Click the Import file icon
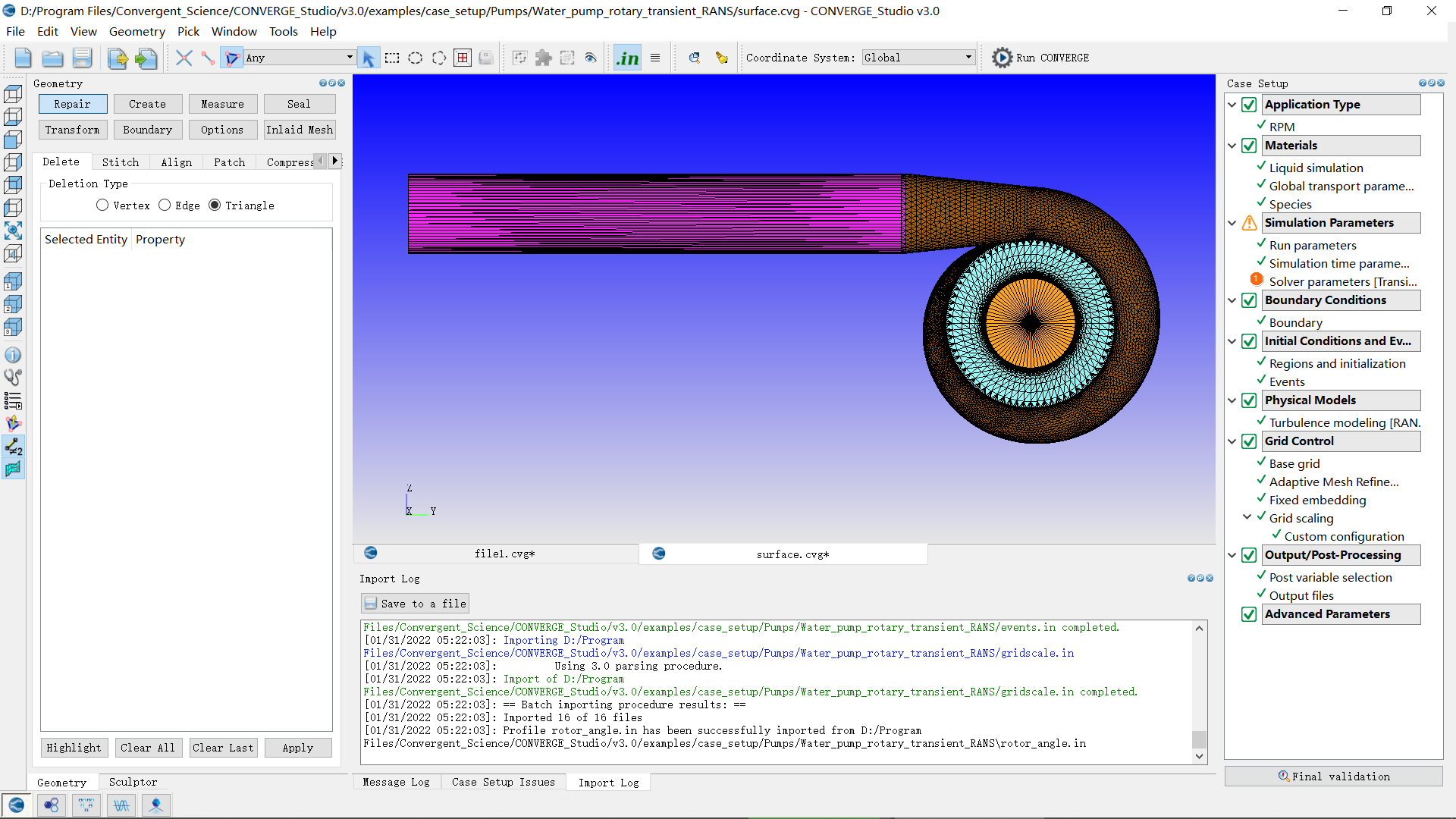Screen dimensions: 1456x819 click(146, 58)
